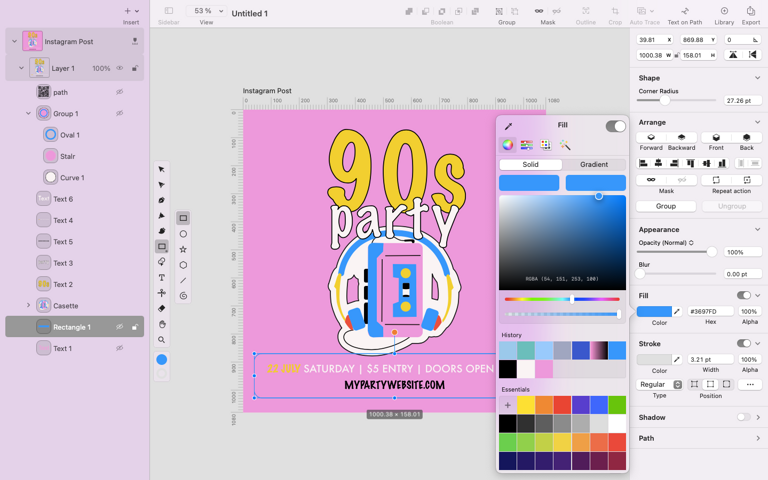Toggle visibility of Layer 1
The height and width of the screenshot is (480, 768).
point(120,68)
